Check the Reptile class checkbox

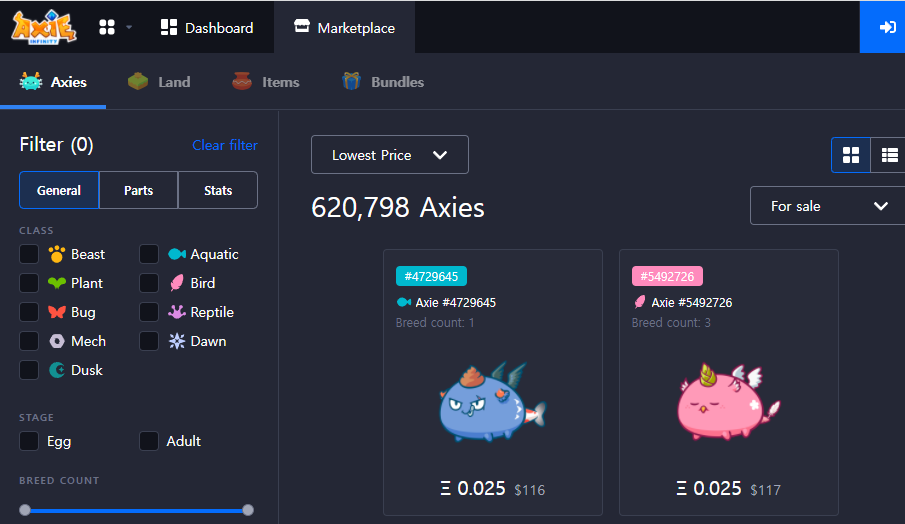click(x=149, y=312)
